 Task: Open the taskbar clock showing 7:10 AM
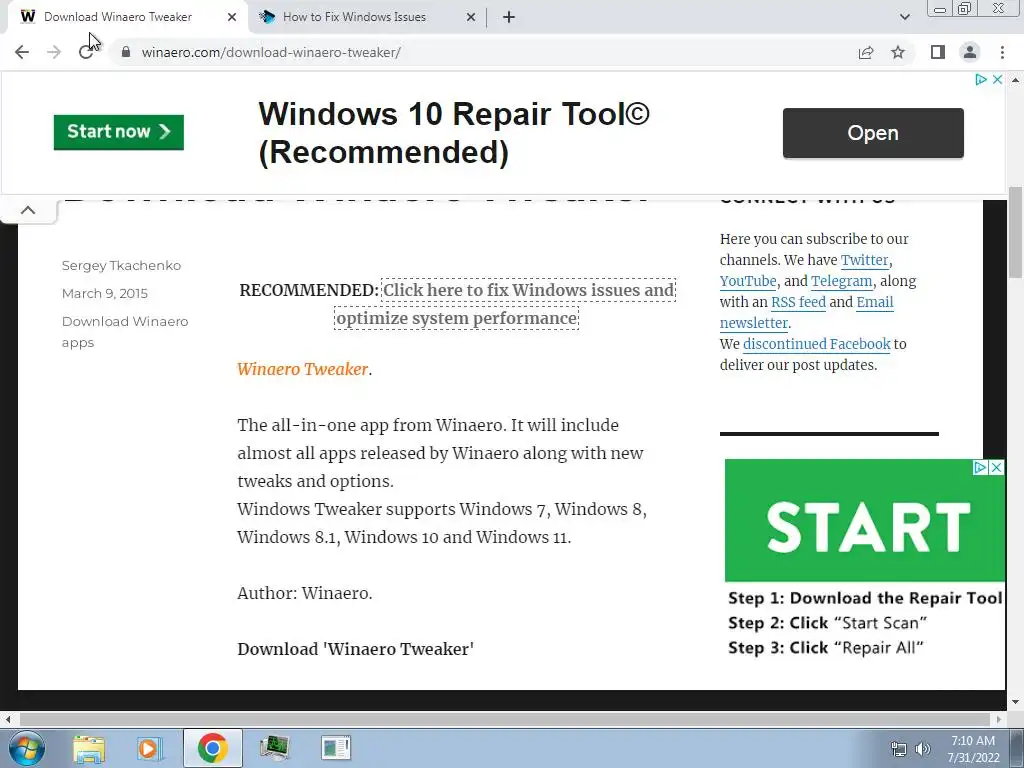974,749
